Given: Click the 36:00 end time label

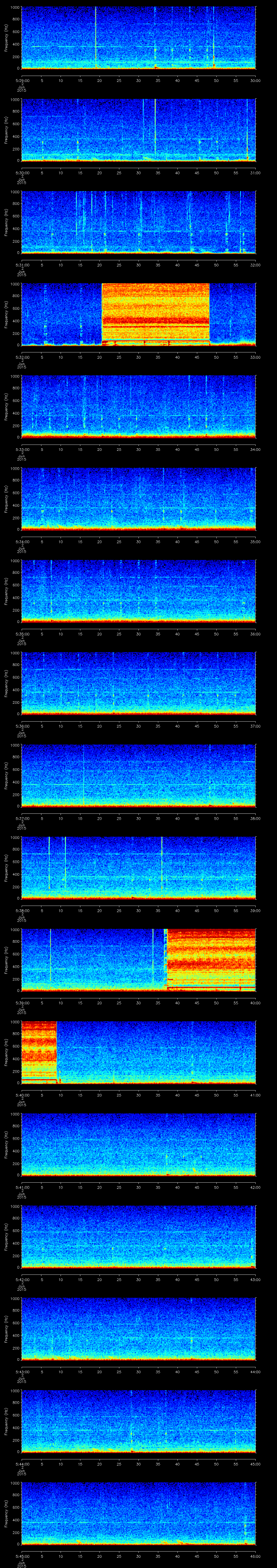Looking at the screenshot, I should [x=255, y=634].
